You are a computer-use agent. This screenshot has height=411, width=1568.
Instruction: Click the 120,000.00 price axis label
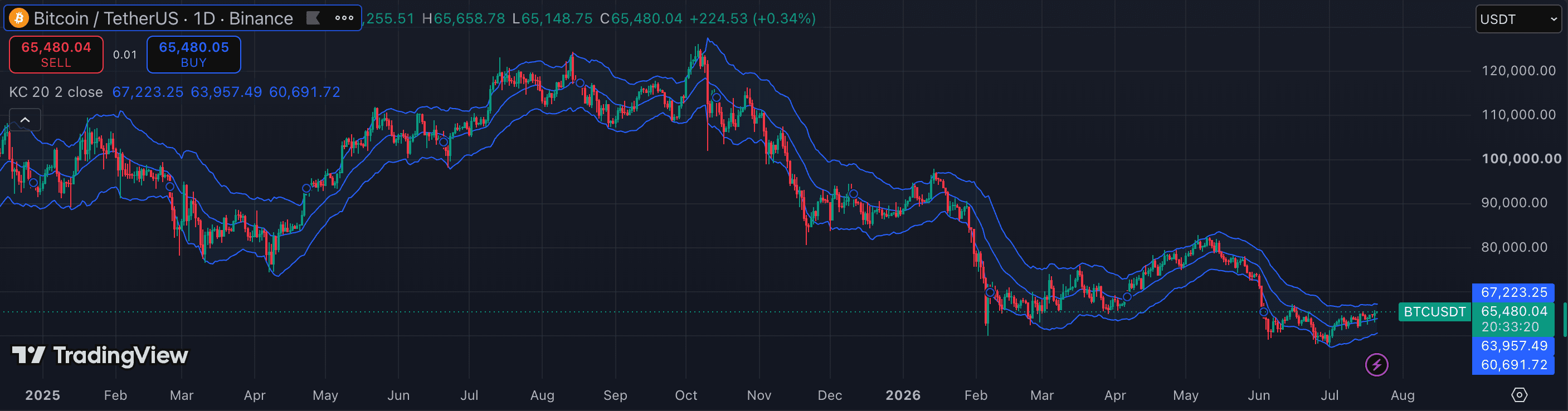point(1519,71)
